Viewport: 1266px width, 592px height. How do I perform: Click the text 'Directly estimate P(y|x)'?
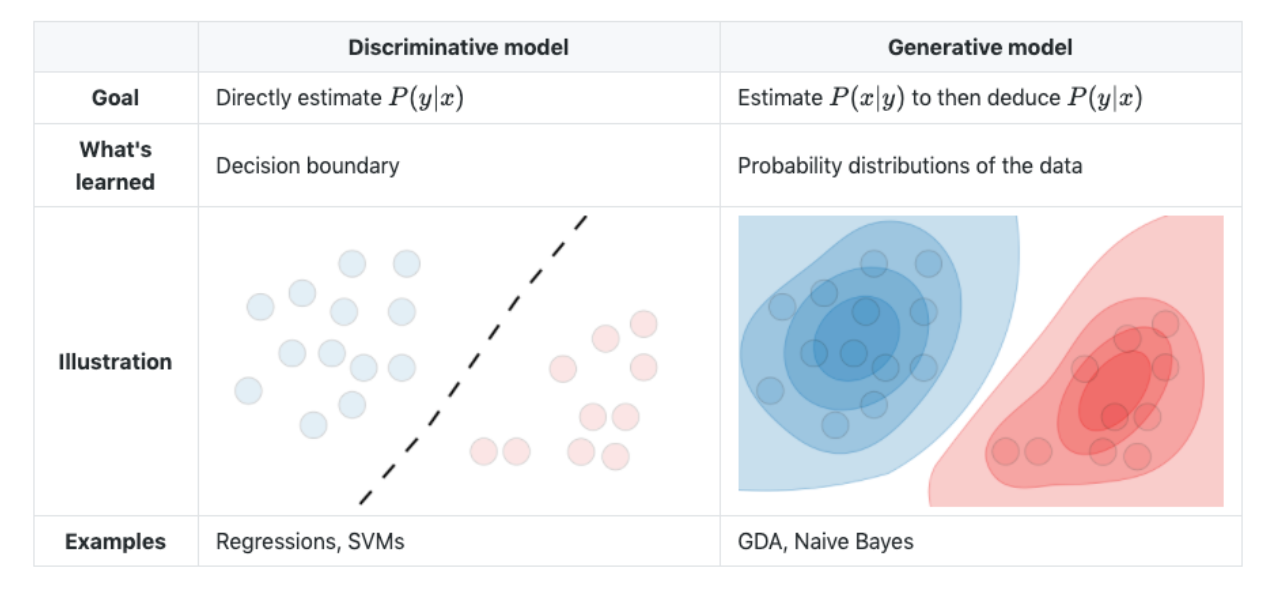340,98
